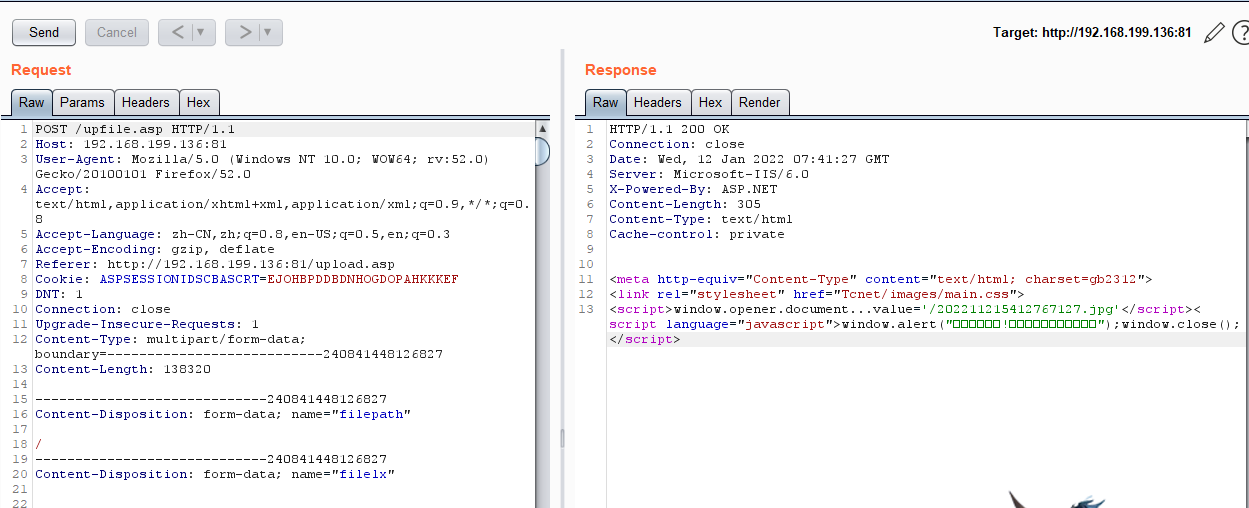The width and height of the screenshot is (1249, 508).
Task: Click the User-Agent header line
Action: click(x=262, y=166)
